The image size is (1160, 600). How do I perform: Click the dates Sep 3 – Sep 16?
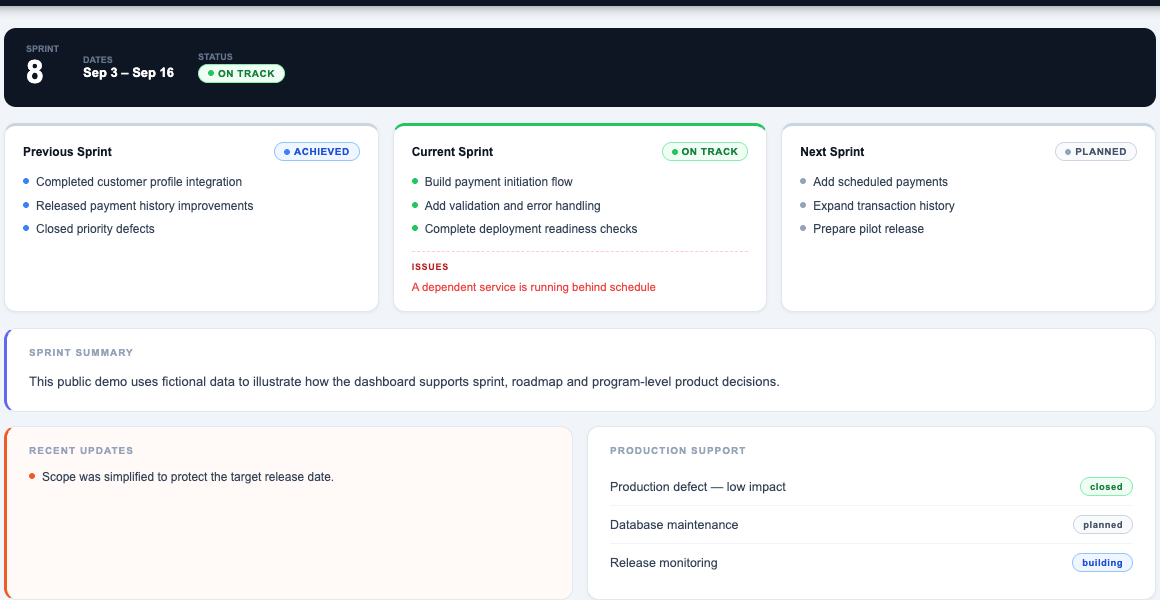(x=129, y=73)
